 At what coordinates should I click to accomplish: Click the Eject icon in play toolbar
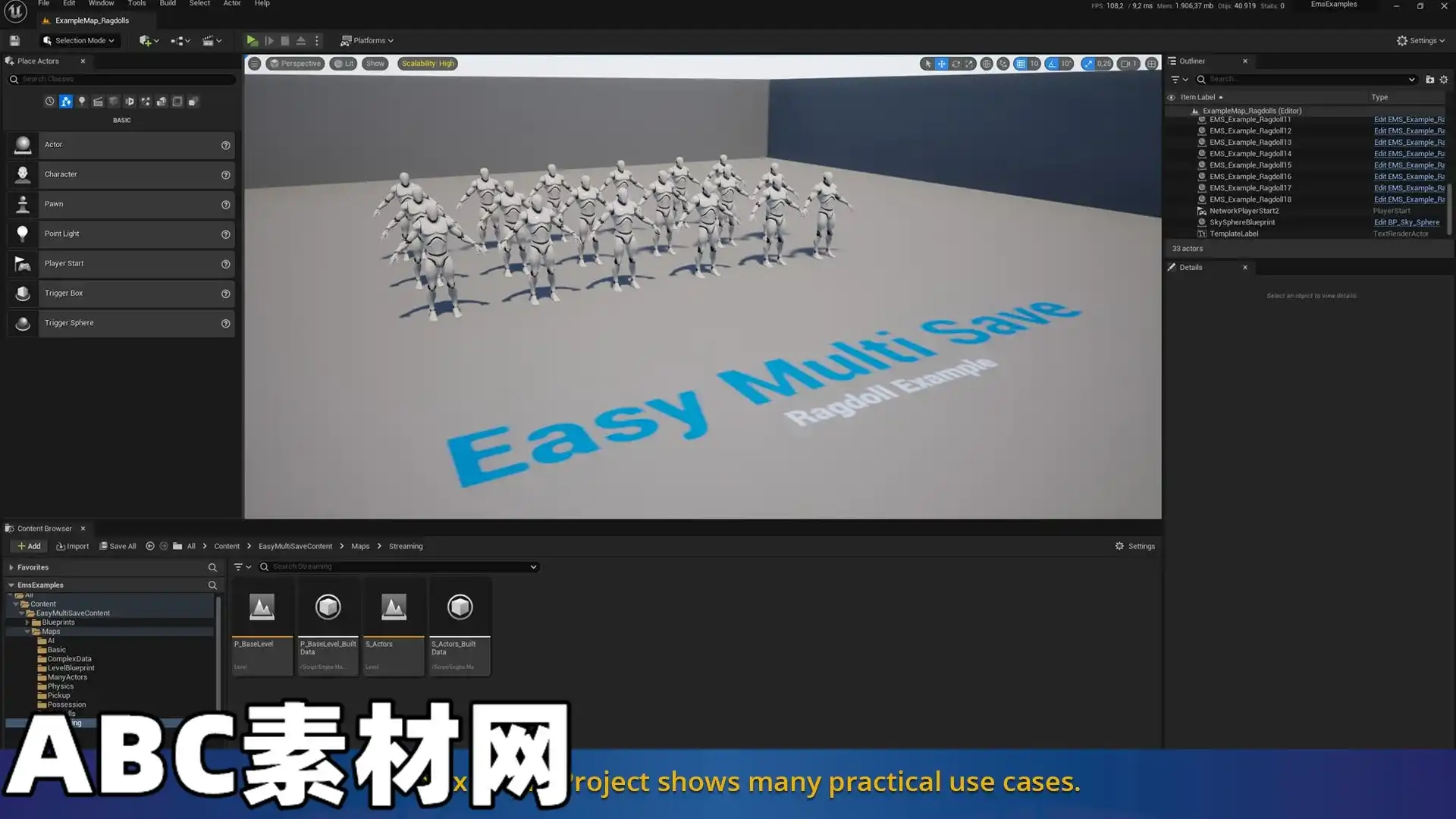coord(301,41)
